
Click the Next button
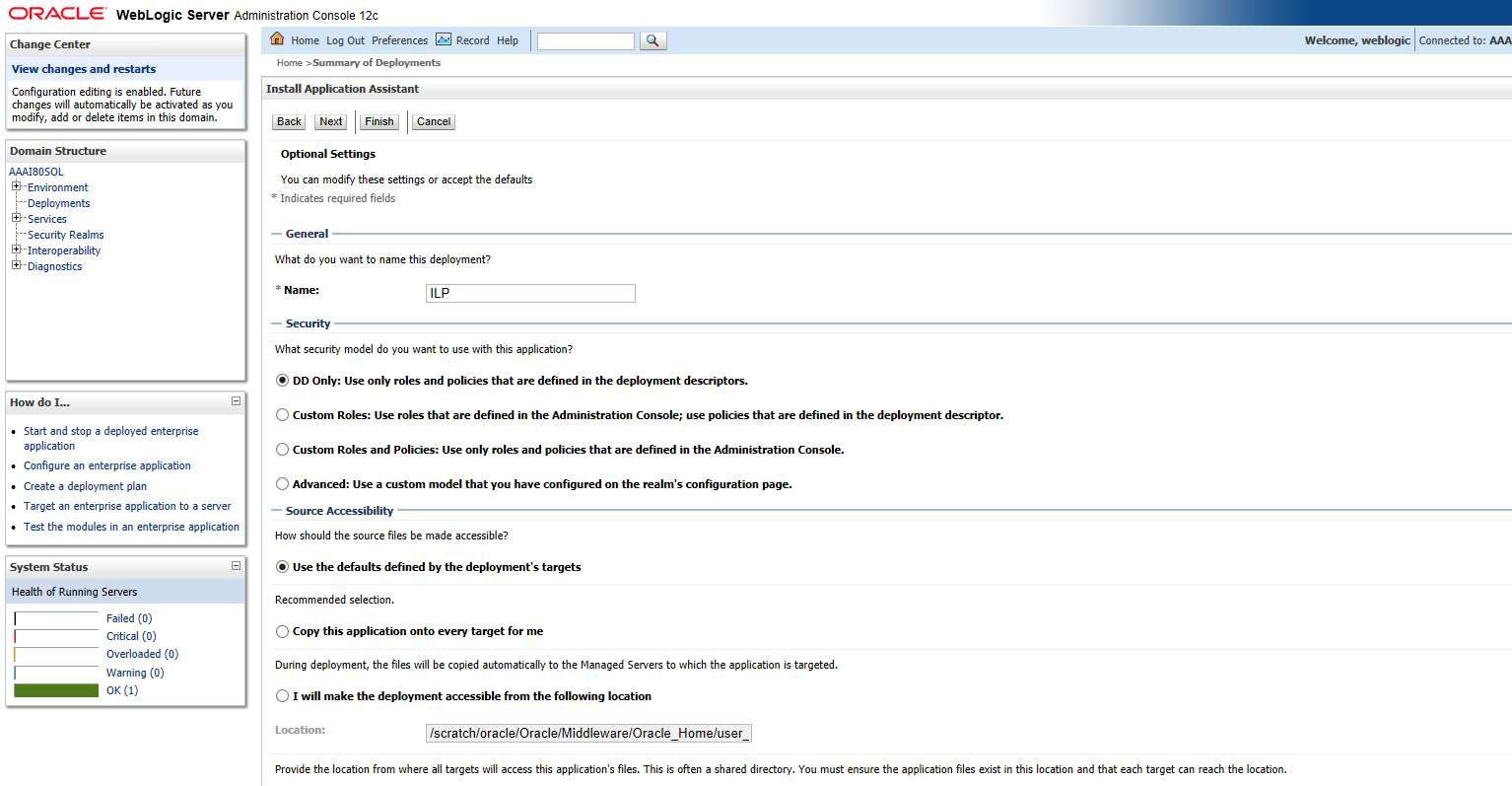(329, 120)
